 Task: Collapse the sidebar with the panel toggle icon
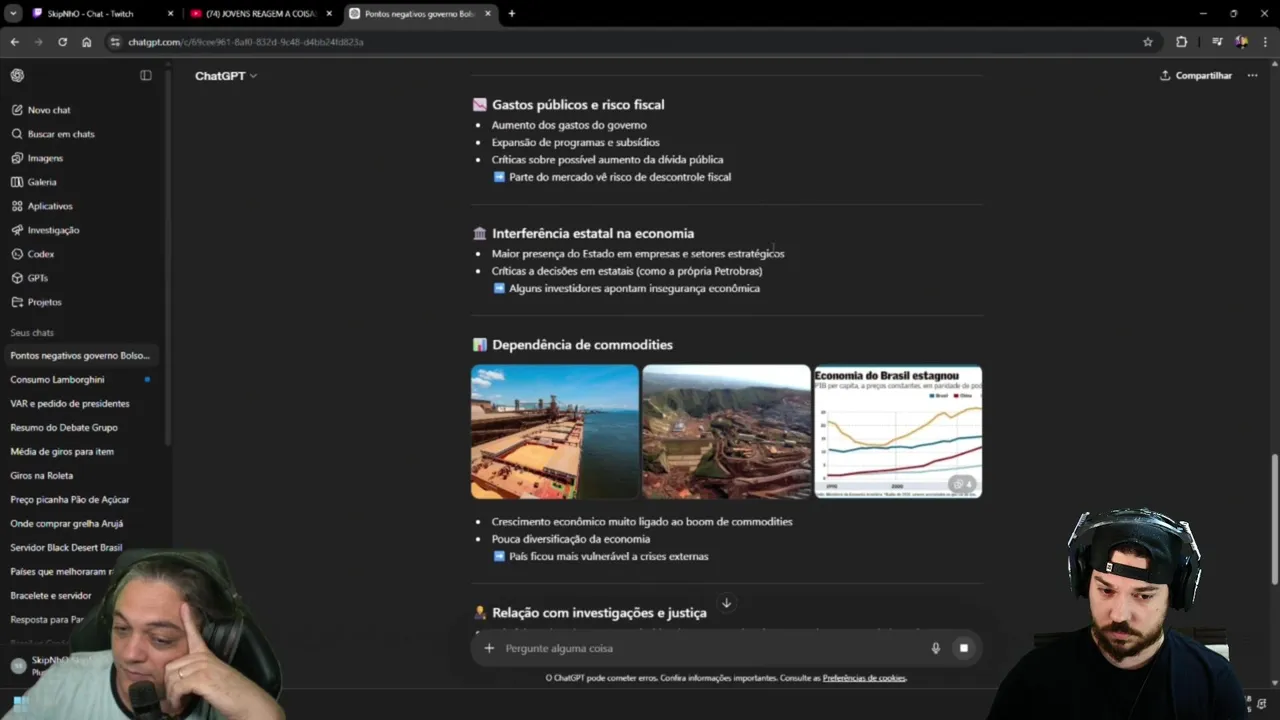146,75
